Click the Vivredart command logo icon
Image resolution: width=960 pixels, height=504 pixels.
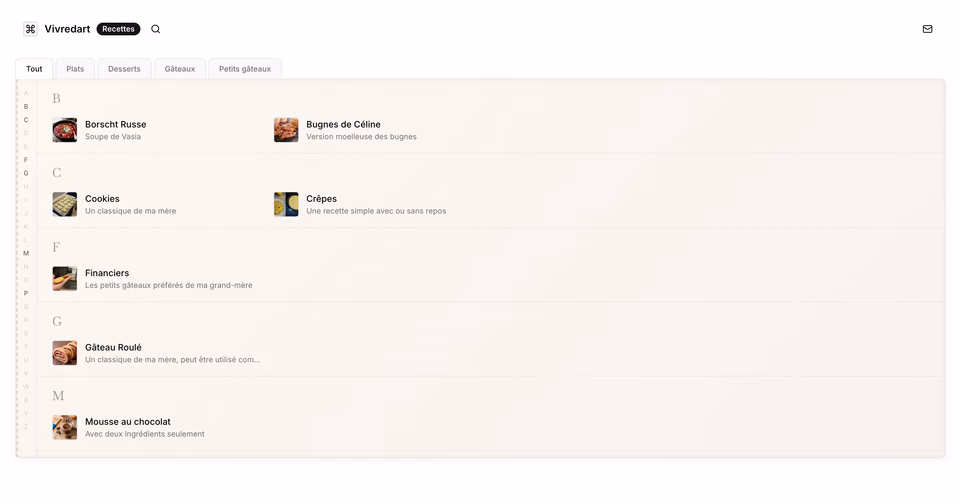[x=30, y=29]
